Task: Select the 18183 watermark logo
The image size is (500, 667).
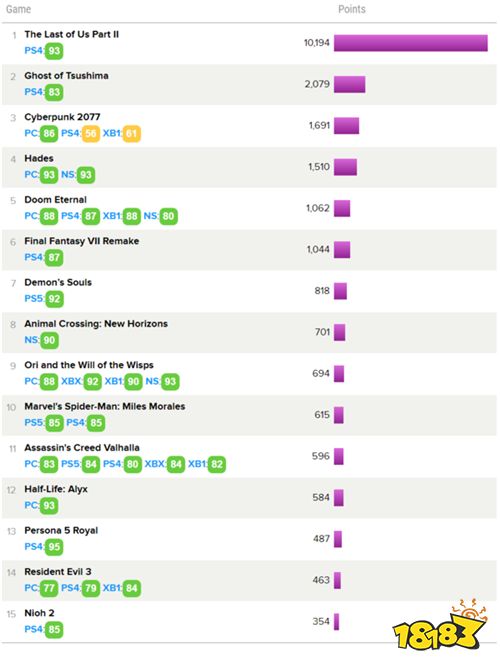Action: 439,625
